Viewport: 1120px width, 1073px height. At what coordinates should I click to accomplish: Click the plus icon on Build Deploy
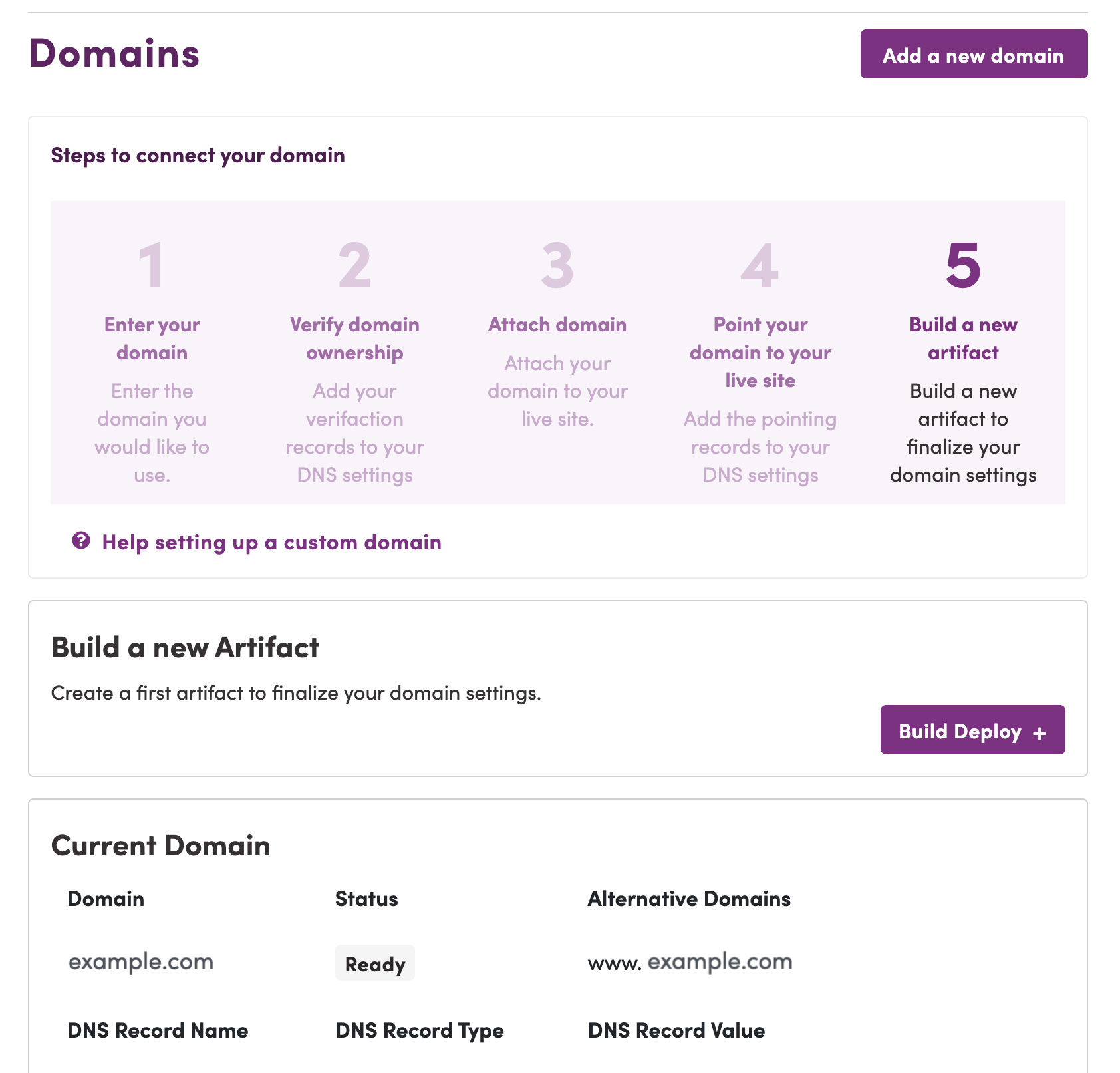1040,733
